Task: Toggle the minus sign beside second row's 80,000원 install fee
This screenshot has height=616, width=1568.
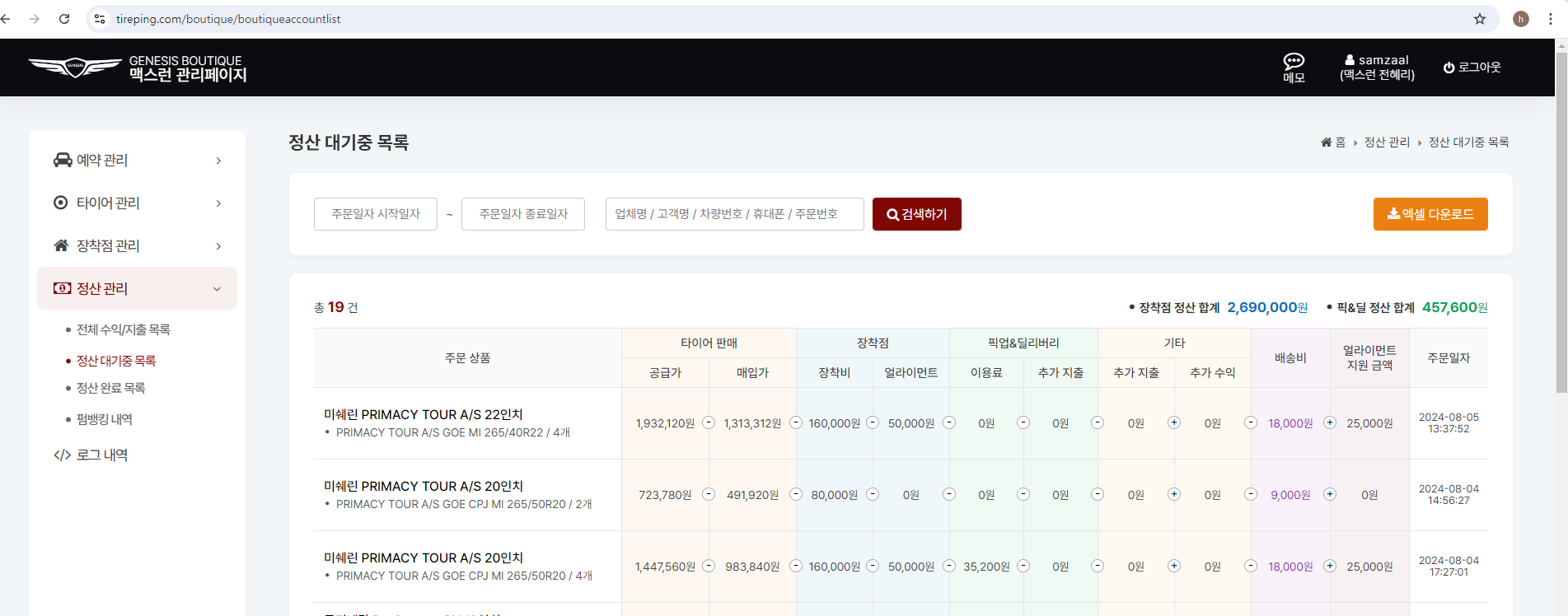Action: tap(872, 494)
